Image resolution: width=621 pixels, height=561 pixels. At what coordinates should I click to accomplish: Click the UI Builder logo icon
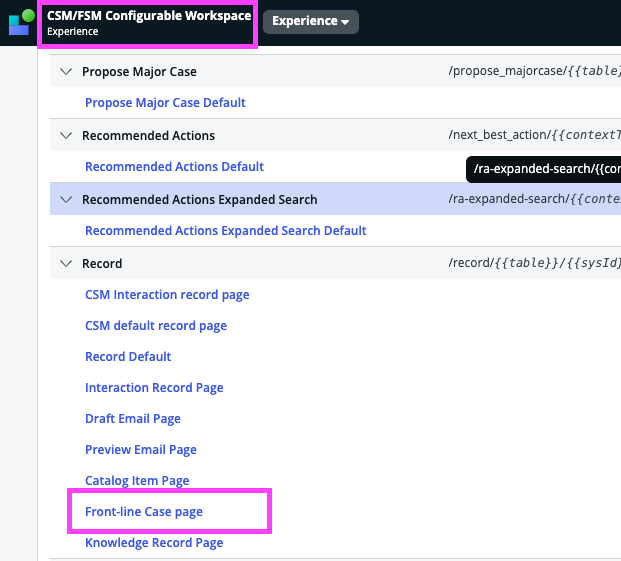21,22
